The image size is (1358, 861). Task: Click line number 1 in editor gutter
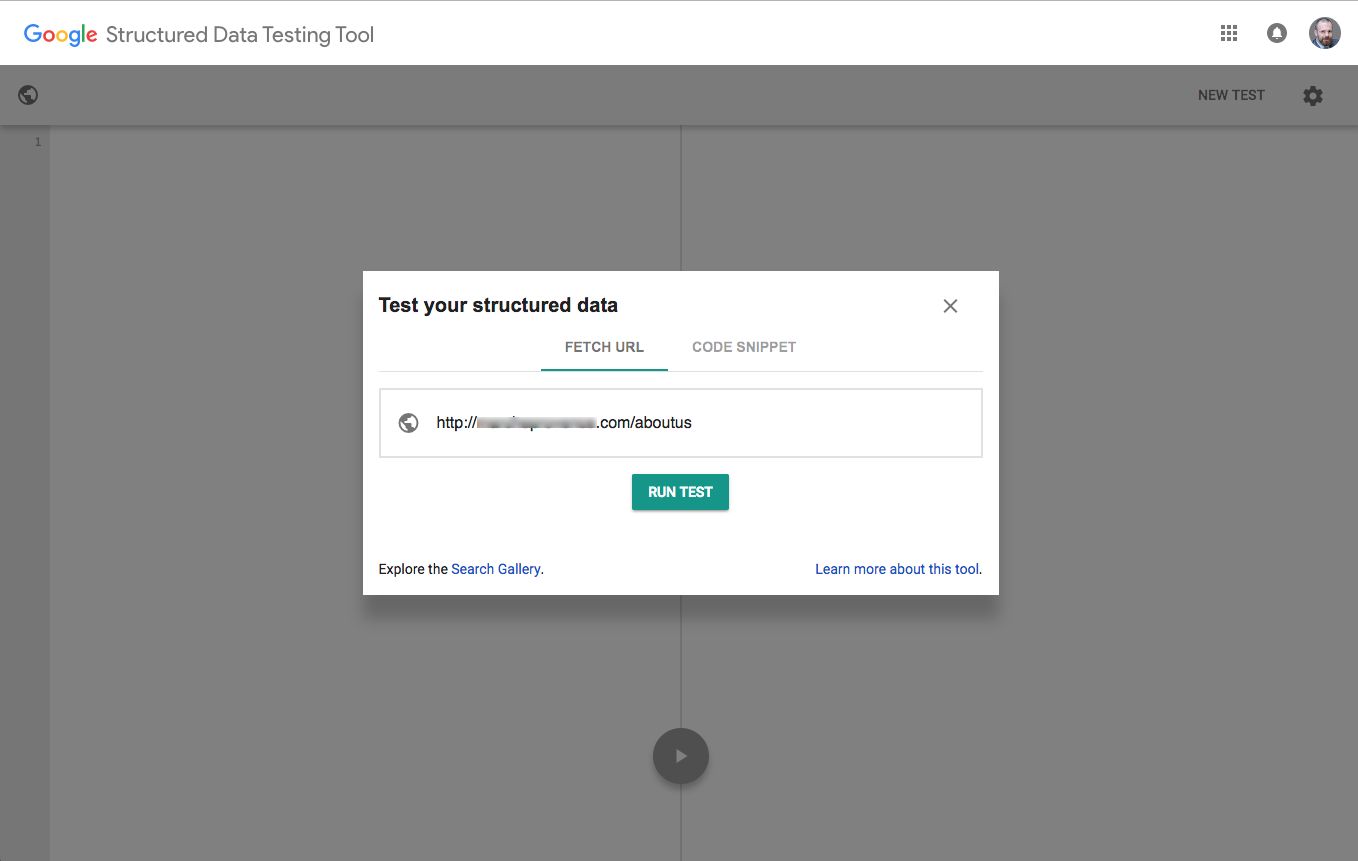(38, 142)
